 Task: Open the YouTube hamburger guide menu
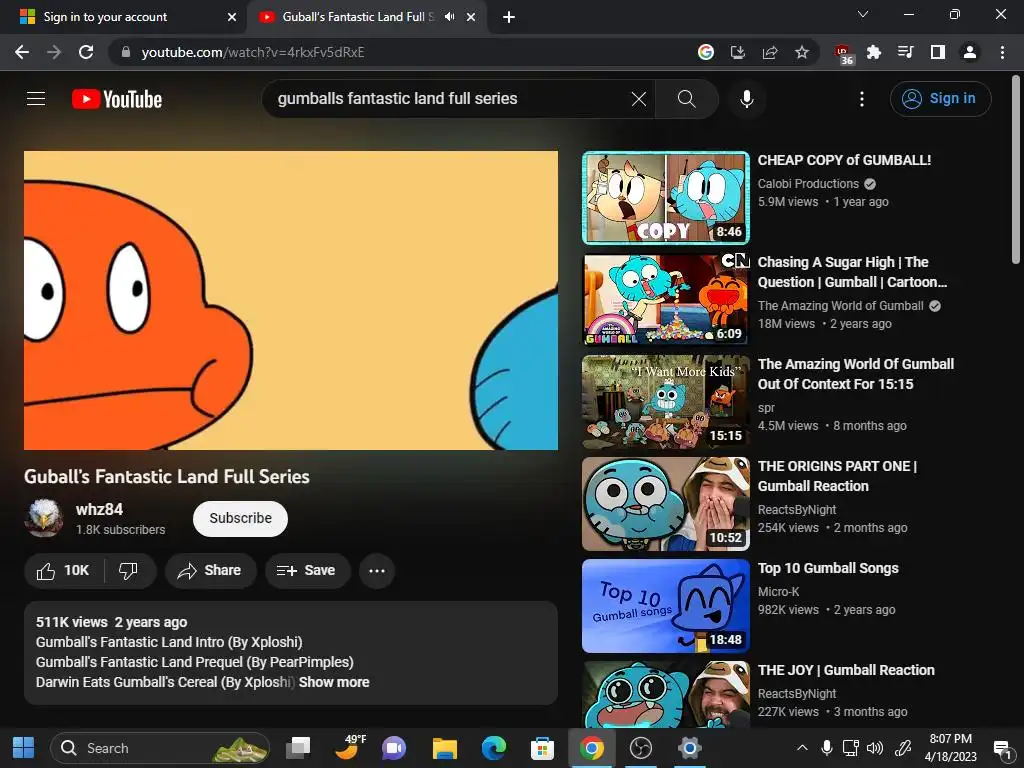[36, 99]
